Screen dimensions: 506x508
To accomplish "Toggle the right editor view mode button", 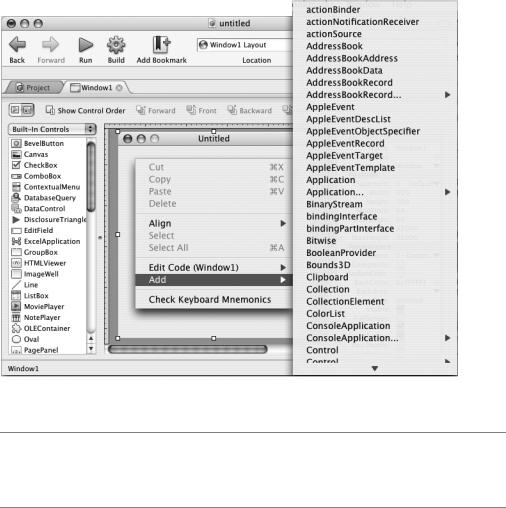I will click(x=28, y=110).
